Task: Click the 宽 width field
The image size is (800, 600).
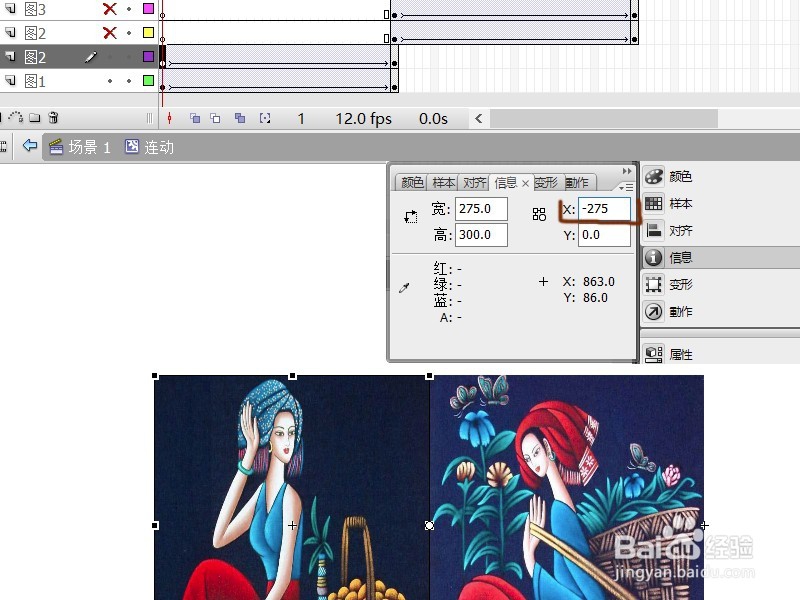Action: (x=481, y=209)
